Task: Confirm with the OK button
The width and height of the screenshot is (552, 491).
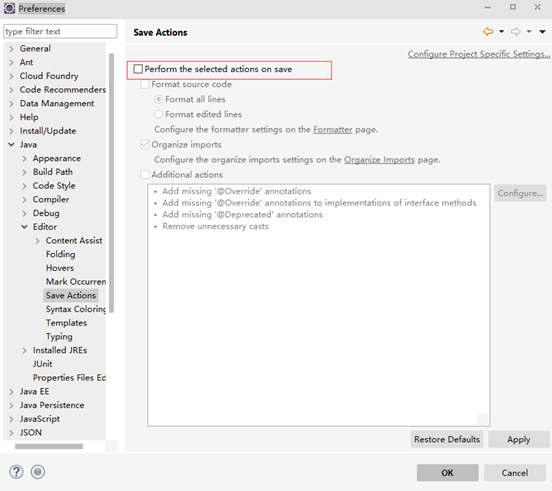Action: (x=447, y=472)
